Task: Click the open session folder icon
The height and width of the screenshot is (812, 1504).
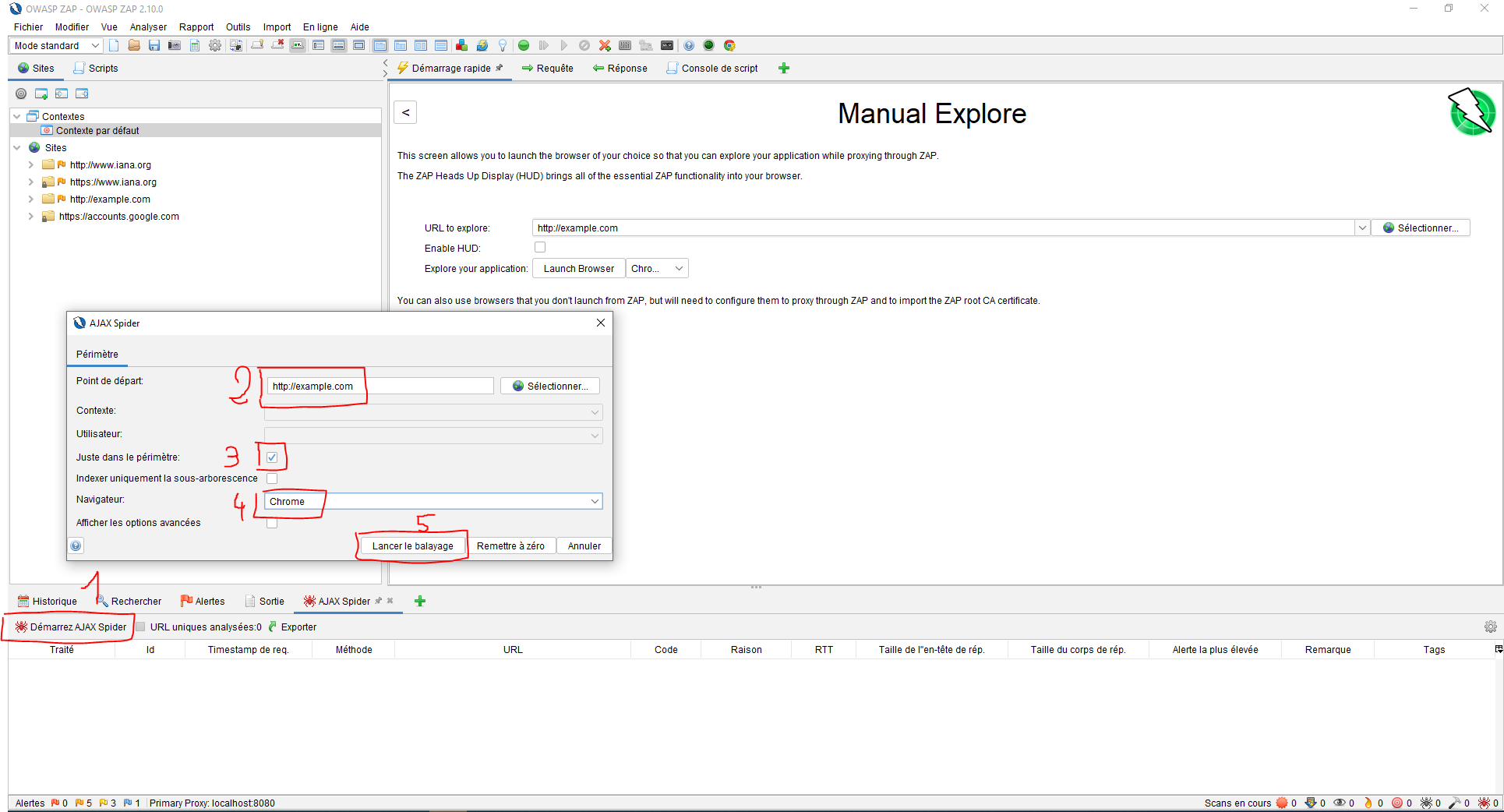Action: click(134, 45)
